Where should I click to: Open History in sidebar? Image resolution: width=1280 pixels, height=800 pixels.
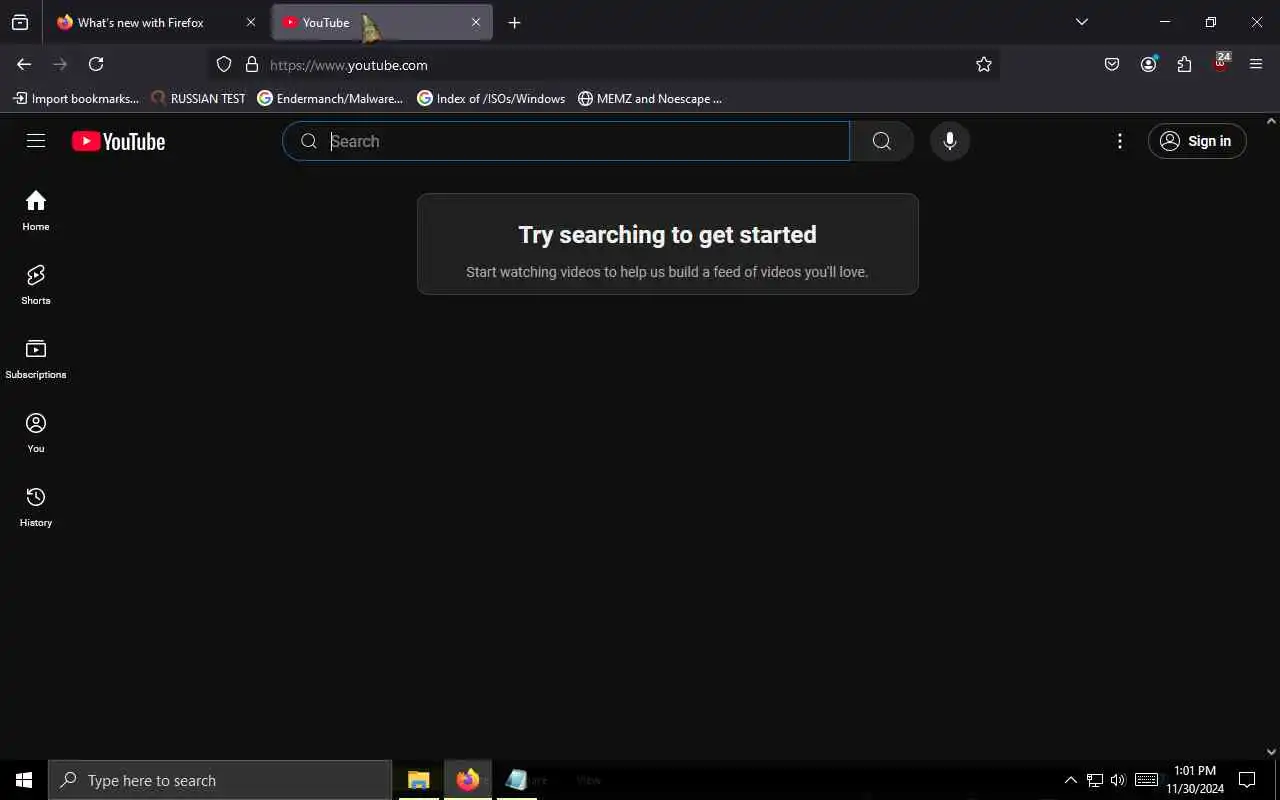(x=36, y=506)
